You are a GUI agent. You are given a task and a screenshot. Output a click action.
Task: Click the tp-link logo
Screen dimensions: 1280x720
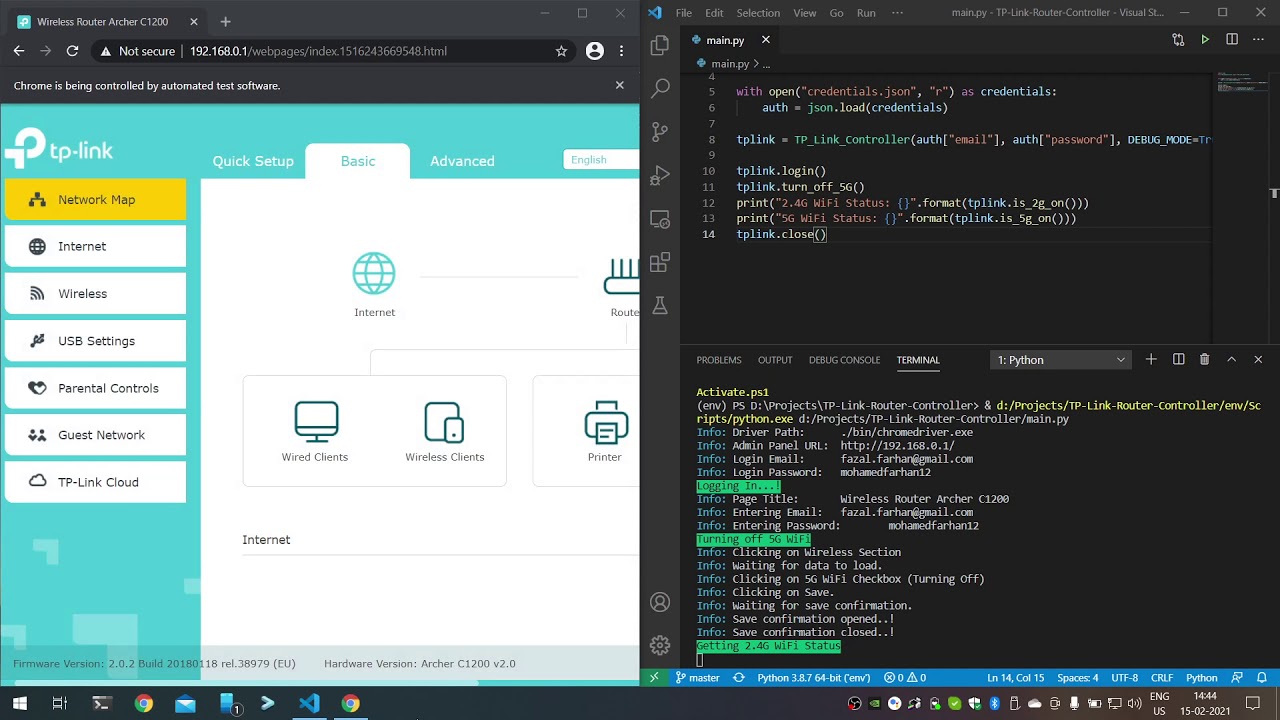click(60, 150)
